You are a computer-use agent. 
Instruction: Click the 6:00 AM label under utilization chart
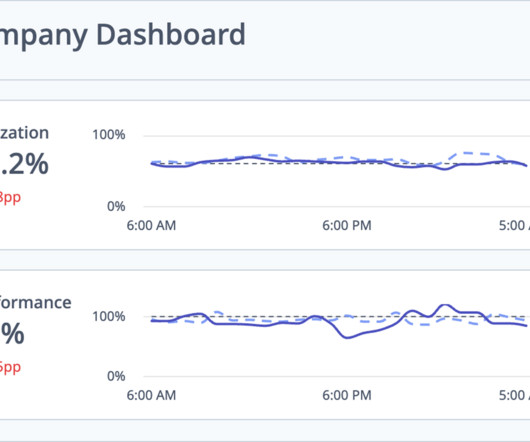click(151, 225)
